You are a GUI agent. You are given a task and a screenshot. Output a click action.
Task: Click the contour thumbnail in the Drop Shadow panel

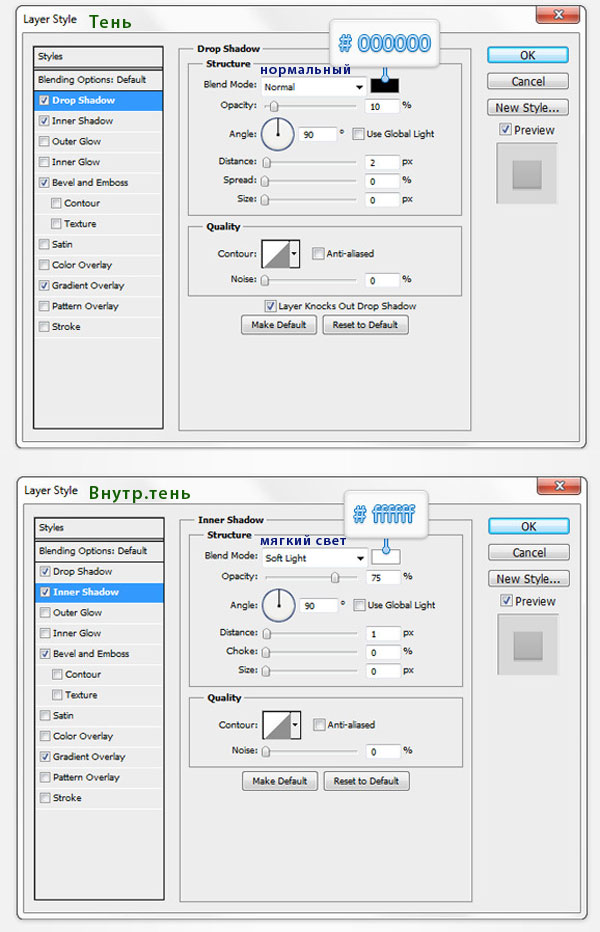275,254
